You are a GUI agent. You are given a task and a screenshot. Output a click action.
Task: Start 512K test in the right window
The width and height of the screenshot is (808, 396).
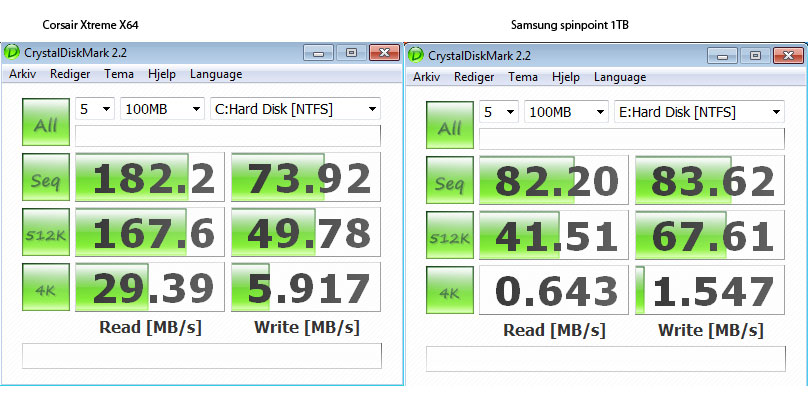click(450, 235)
